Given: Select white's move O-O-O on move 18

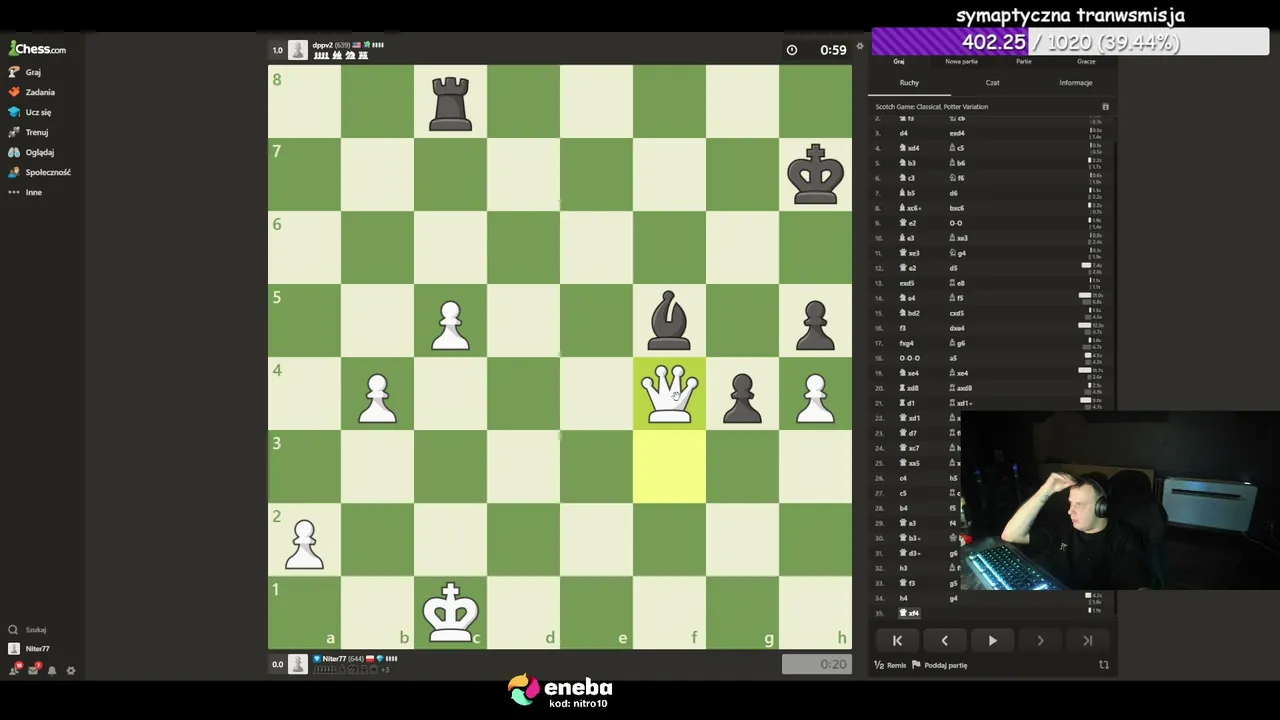Looking at the screenshot, I should (x=909, y=358).
